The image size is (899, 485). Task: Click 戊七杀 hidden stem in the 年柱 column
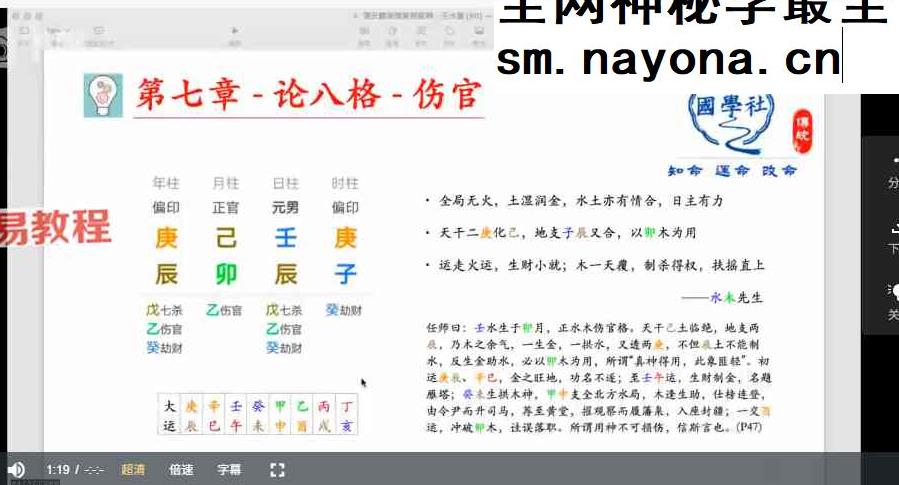[165, 310]
